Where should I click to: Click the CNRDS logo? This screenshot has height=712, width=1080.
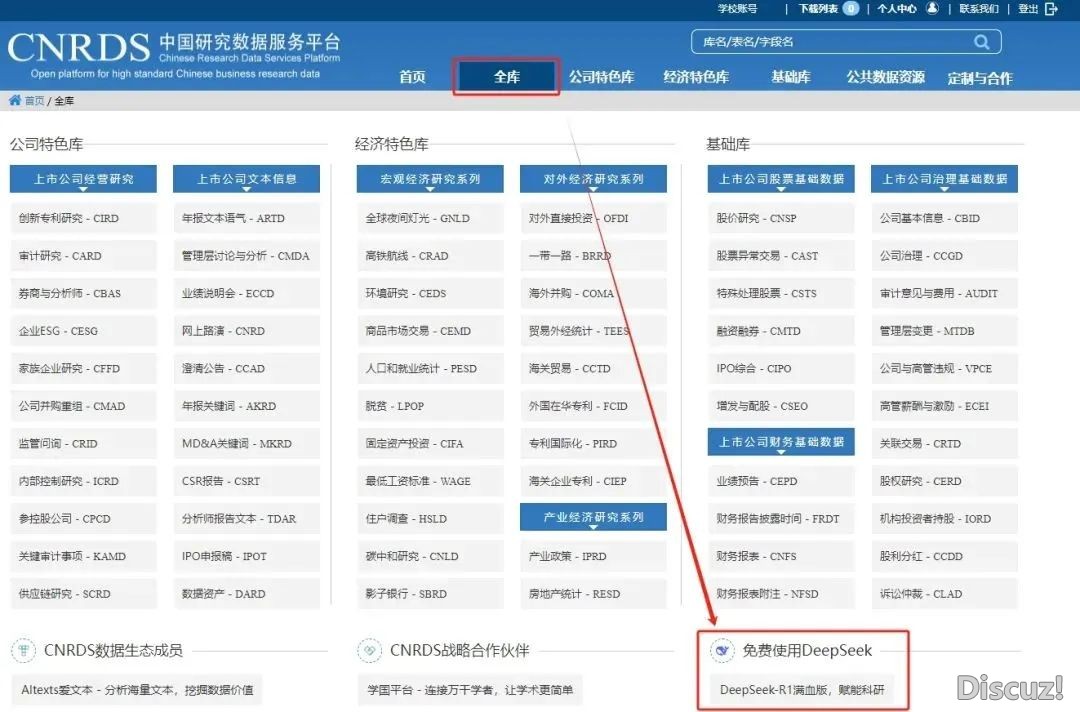(79, 48)
